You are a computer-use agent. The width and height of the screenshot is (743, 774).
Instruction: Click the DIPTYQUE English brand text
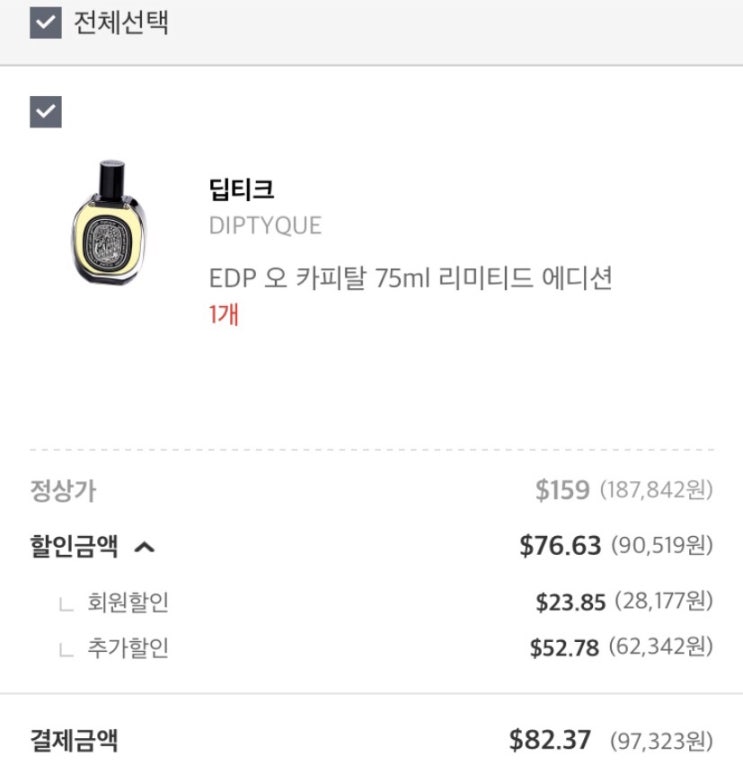[x=265, y=226]
